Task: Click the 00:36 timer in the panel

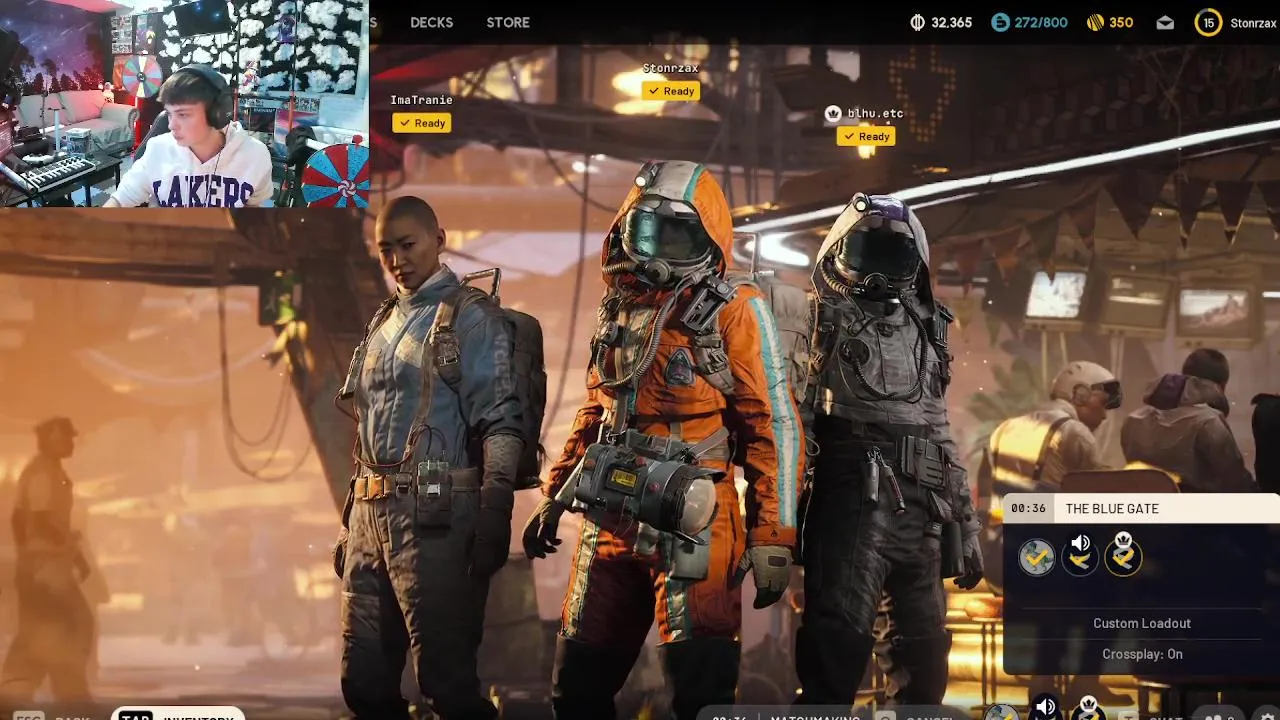Action: point(1028,509)
